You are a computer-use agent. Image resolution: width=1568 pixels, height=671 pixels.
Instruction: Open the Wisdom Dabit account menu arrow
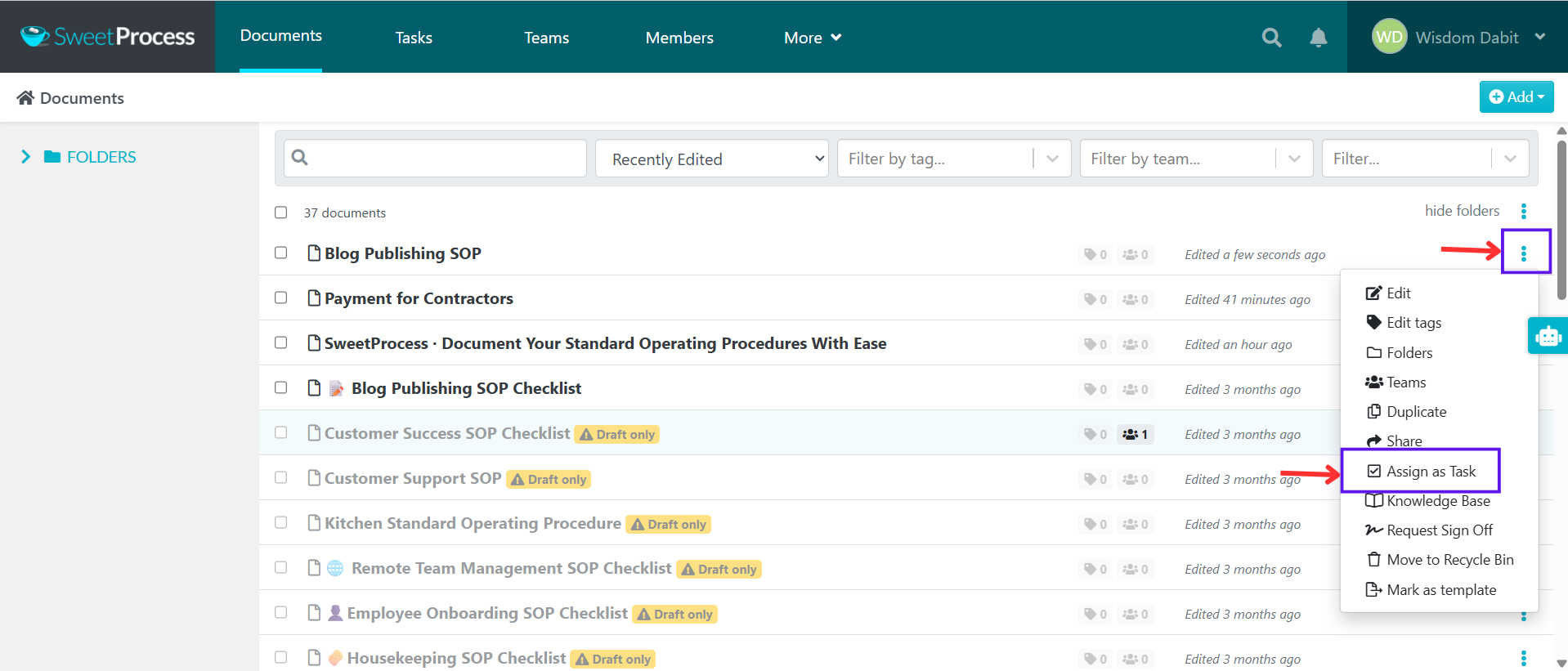coord(1540,37)
